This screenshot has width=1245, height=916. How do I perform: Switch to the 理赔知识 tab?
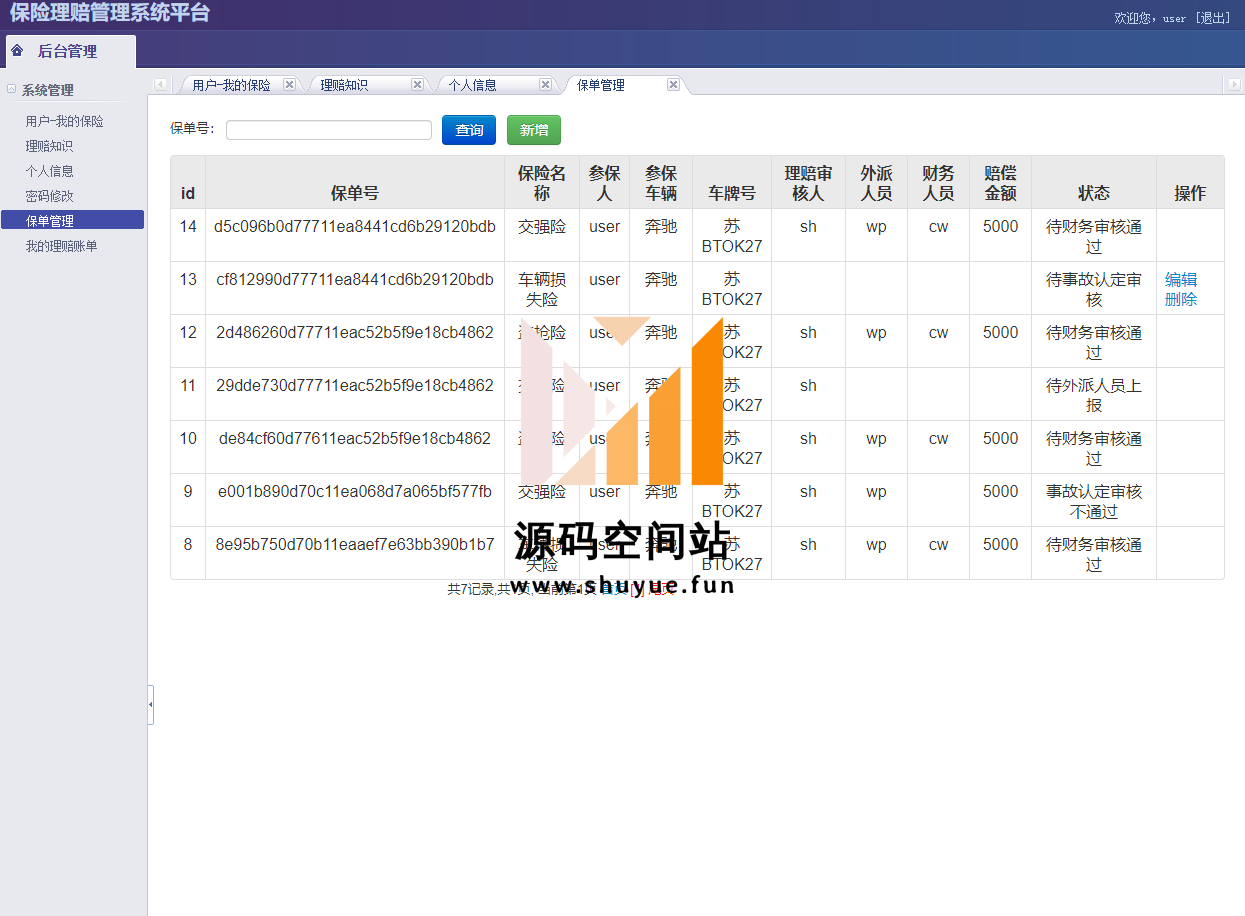(x=344, y=86)
